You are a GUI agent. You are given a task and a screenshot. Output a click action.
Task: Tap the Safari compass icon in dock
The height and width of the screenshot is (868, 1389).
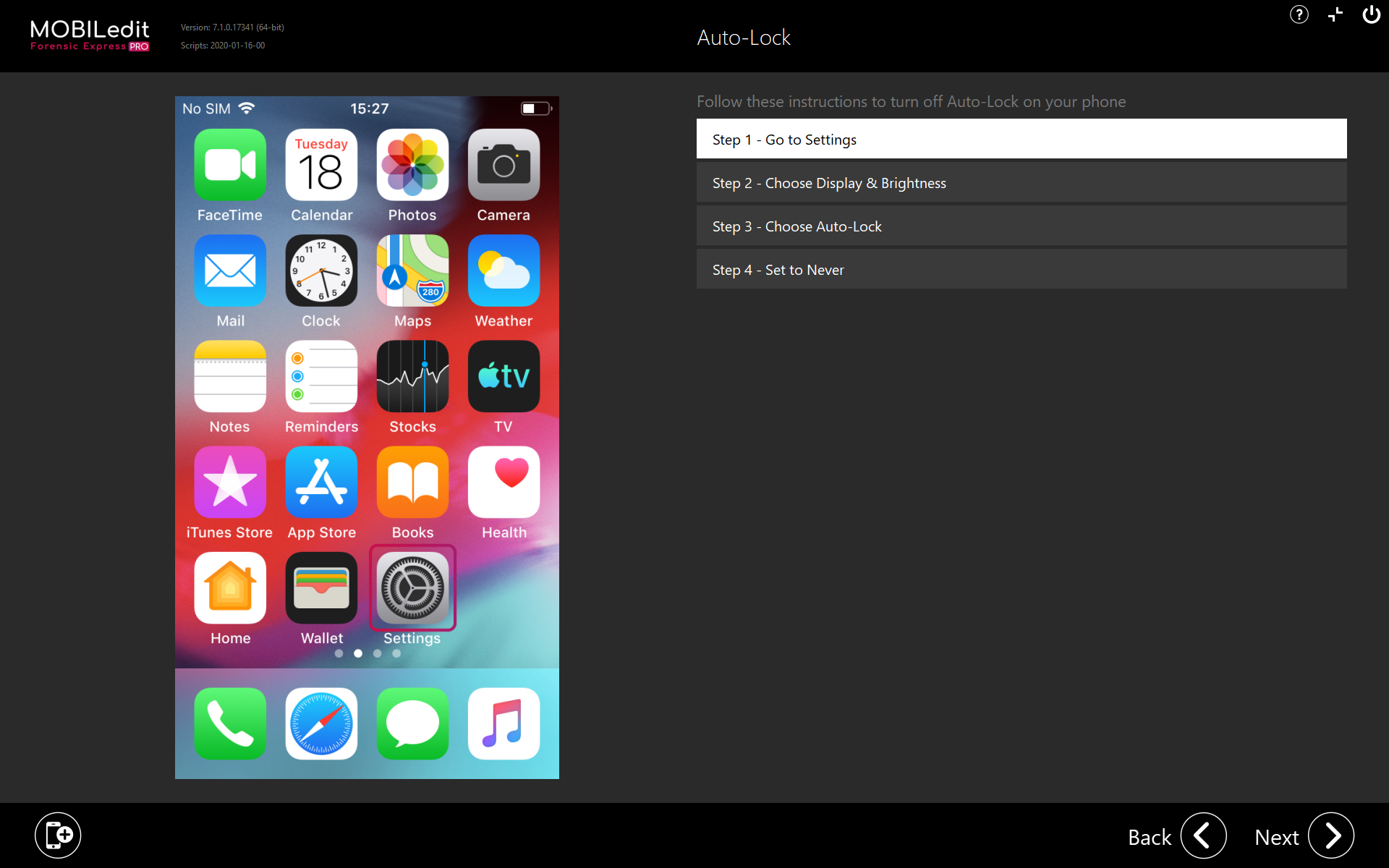pos(321,723)
